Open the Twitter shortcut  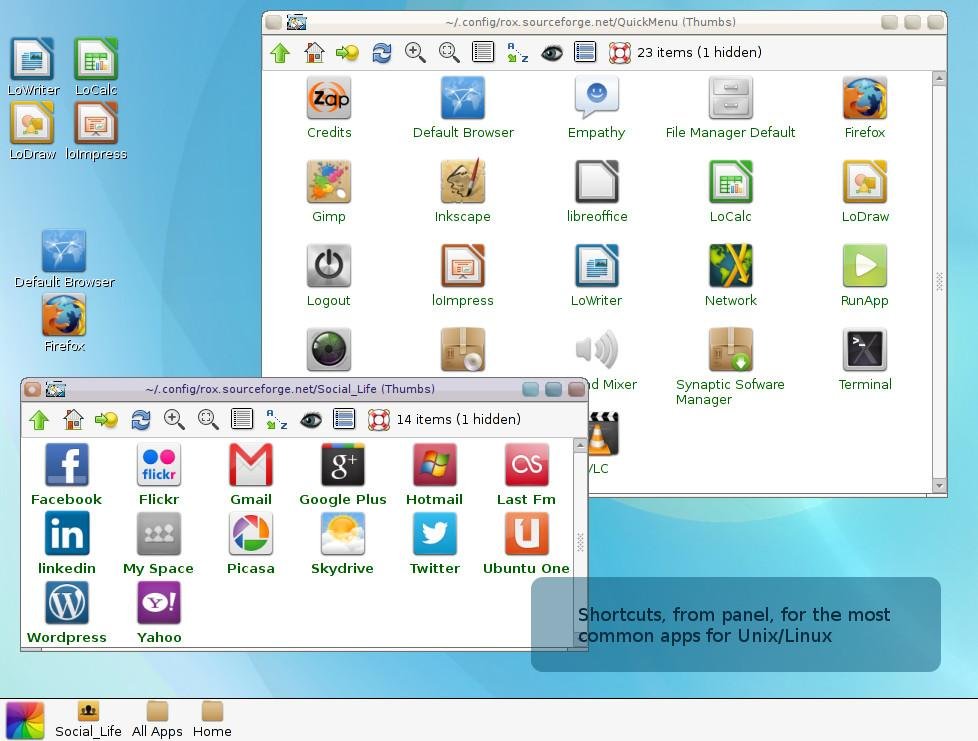435,534
